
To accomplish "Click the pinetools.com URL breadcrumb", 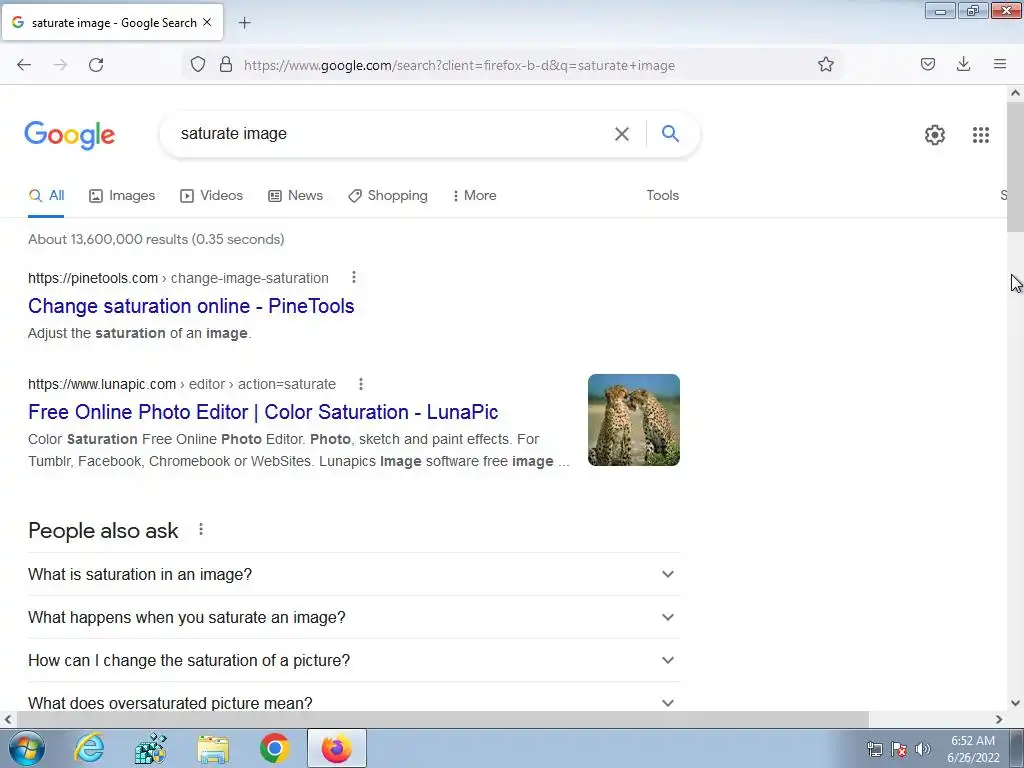I will click(x=178, y=278).
